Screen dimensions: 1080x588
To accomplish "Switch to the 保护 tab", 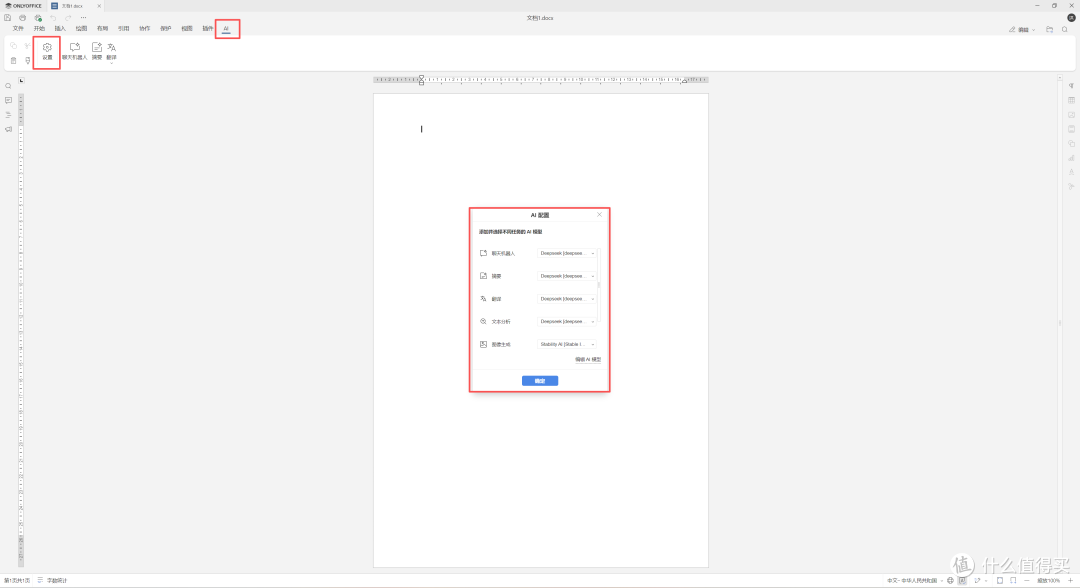I will 165,28.
